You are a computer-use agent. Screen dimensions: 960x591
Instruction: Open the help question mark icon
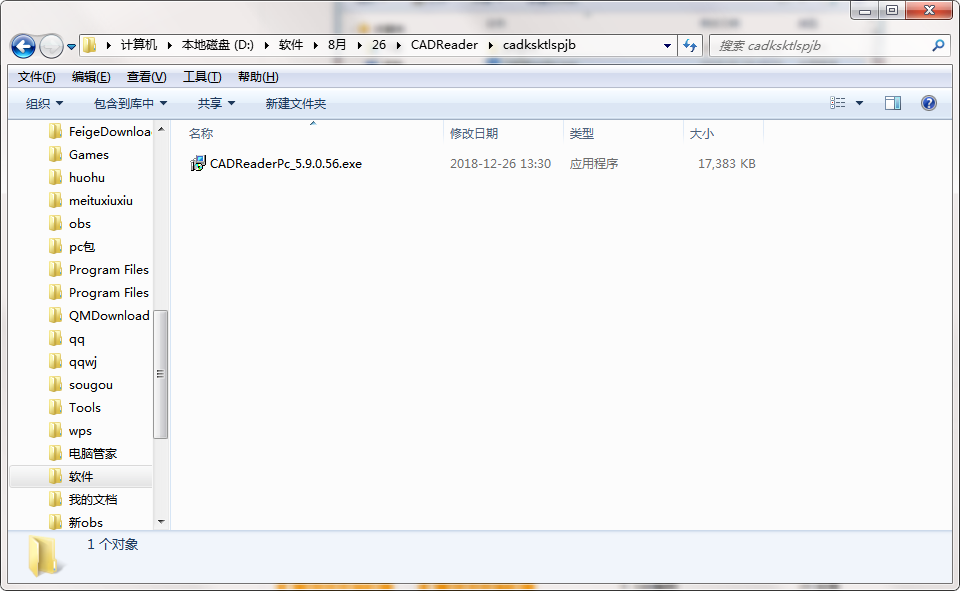(x=929, y=103)
